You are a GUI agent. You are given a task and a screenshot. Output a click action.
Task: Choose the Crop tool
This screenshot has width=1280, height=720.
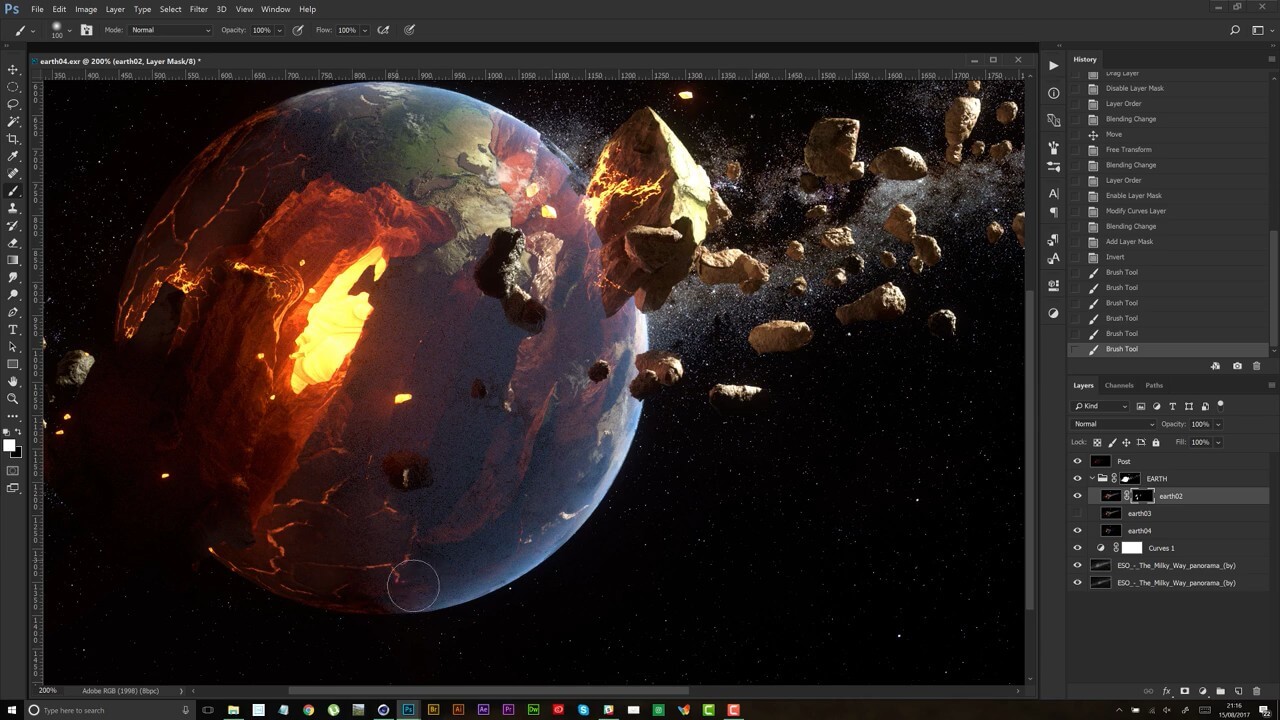(13, 139)
